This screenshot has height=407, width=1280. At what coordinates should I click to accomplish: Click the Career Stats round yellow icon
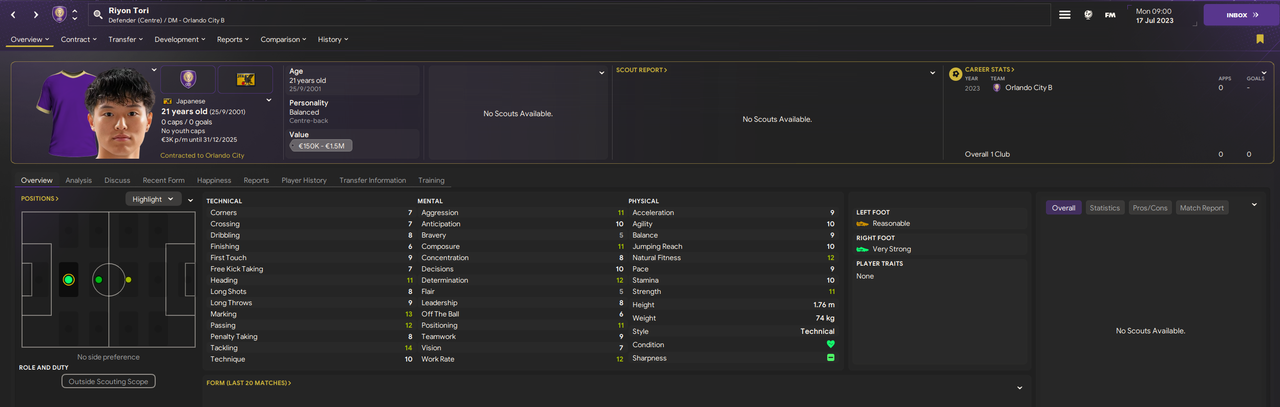956,73
